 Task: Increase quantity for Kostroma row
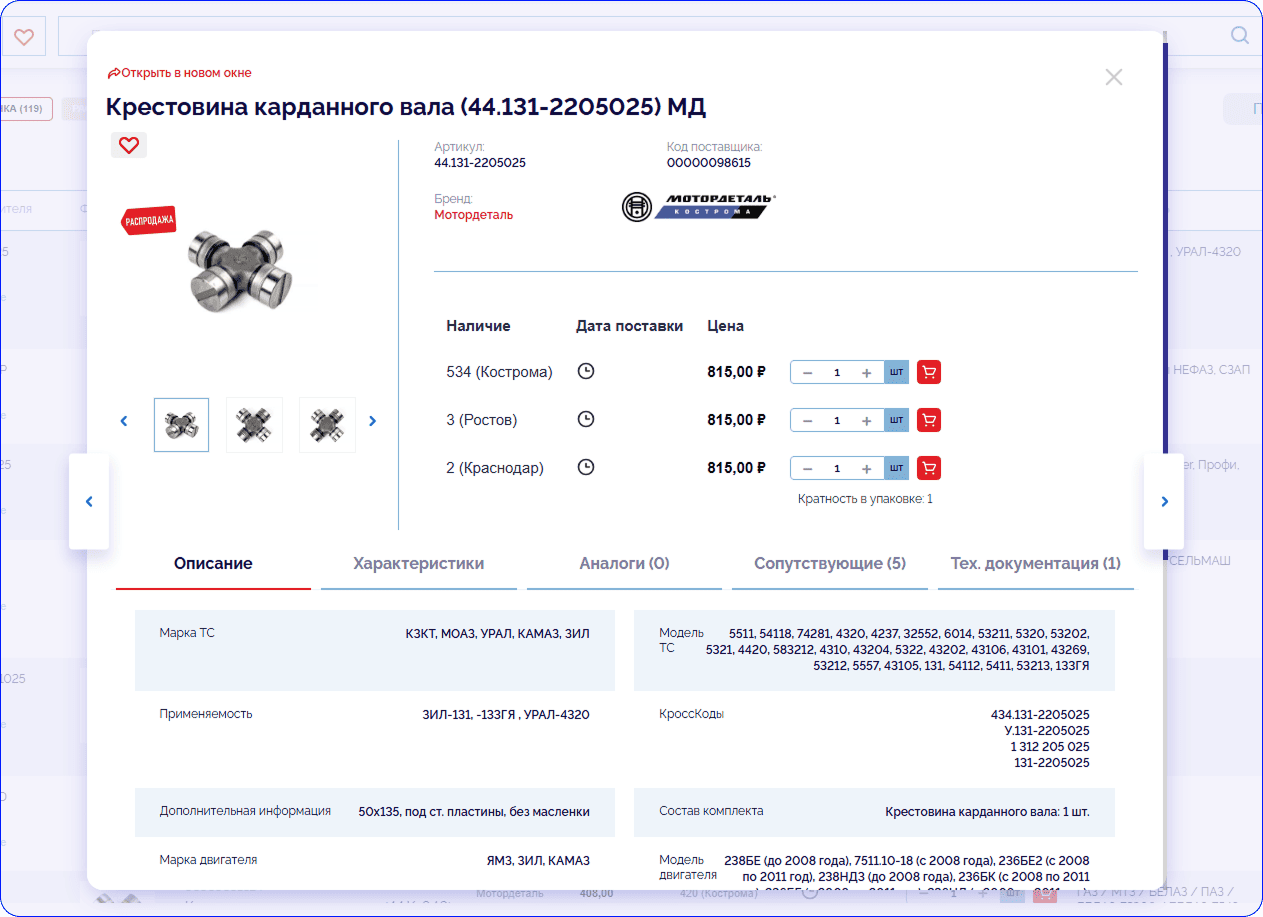pos(866,373)
